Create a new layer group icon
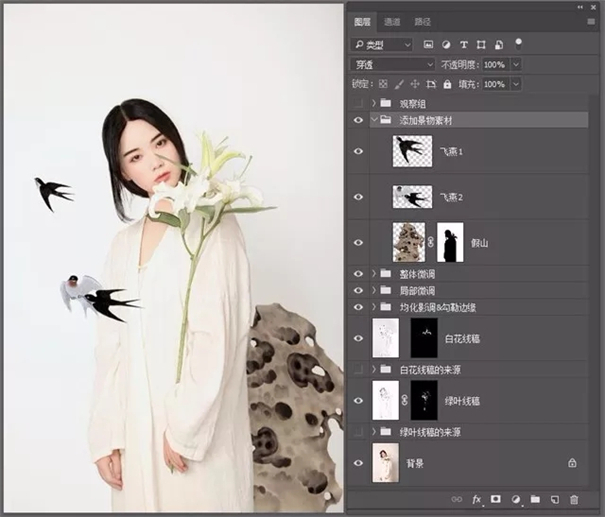 pos(535,498)
